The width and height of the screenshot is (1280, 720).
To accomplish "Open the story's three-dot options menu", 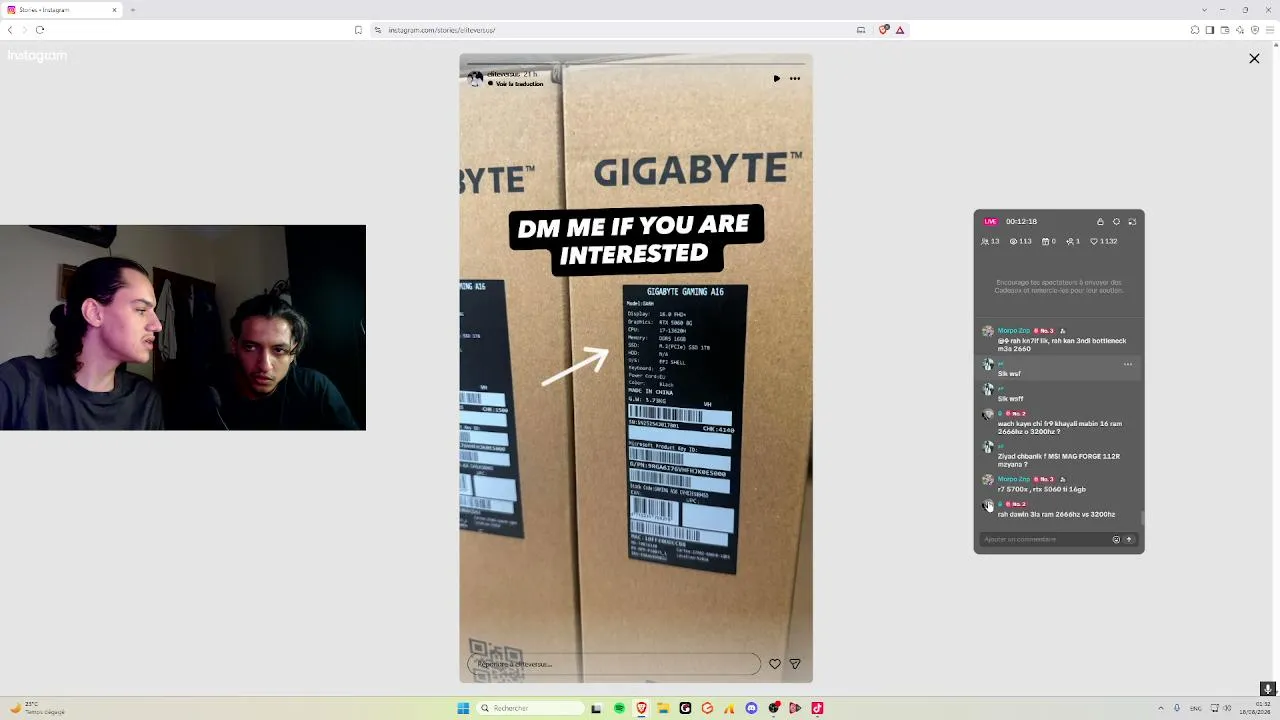I will (x=795, y=78).
